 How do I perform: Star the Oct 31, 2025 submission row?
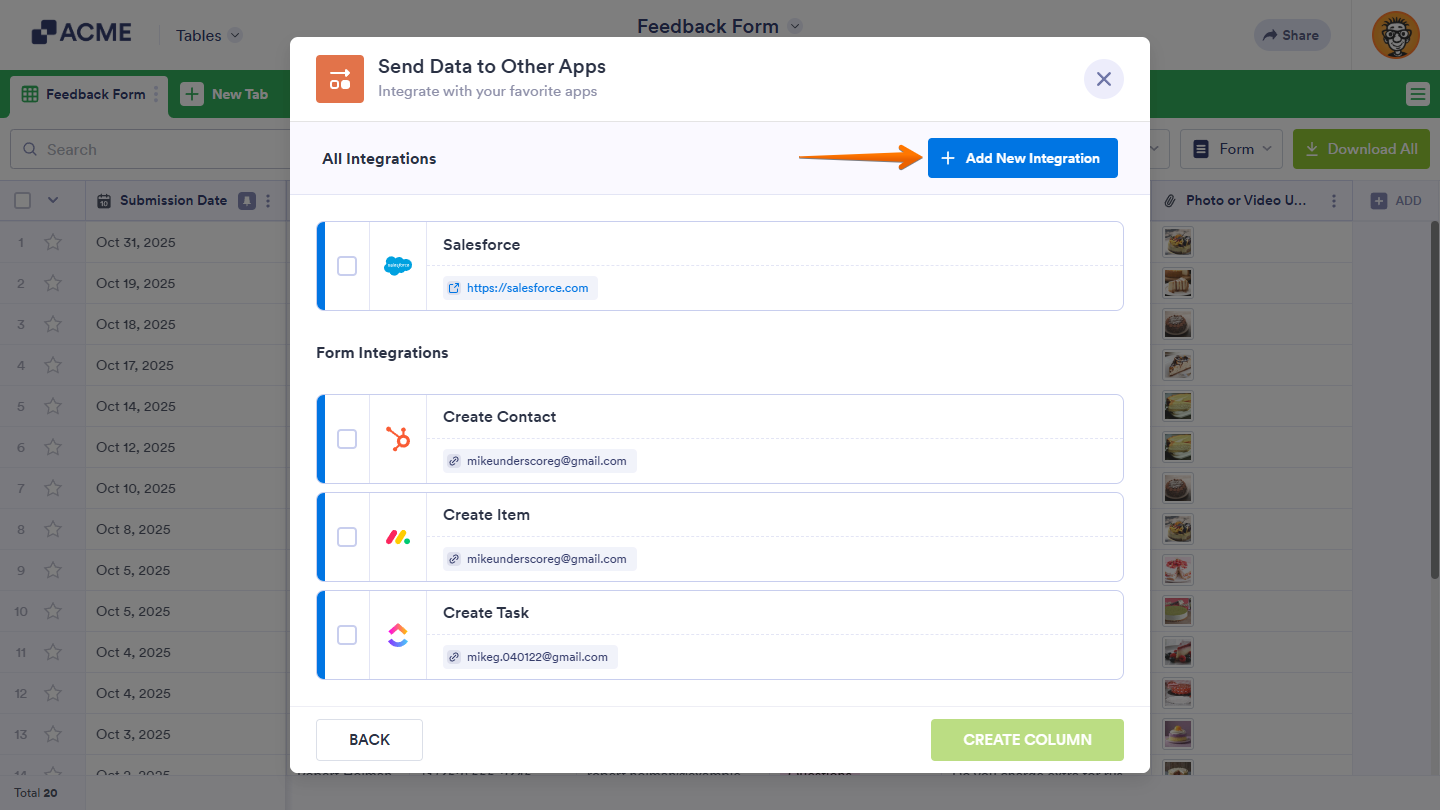pyautogui.click(x=53, y=242)
